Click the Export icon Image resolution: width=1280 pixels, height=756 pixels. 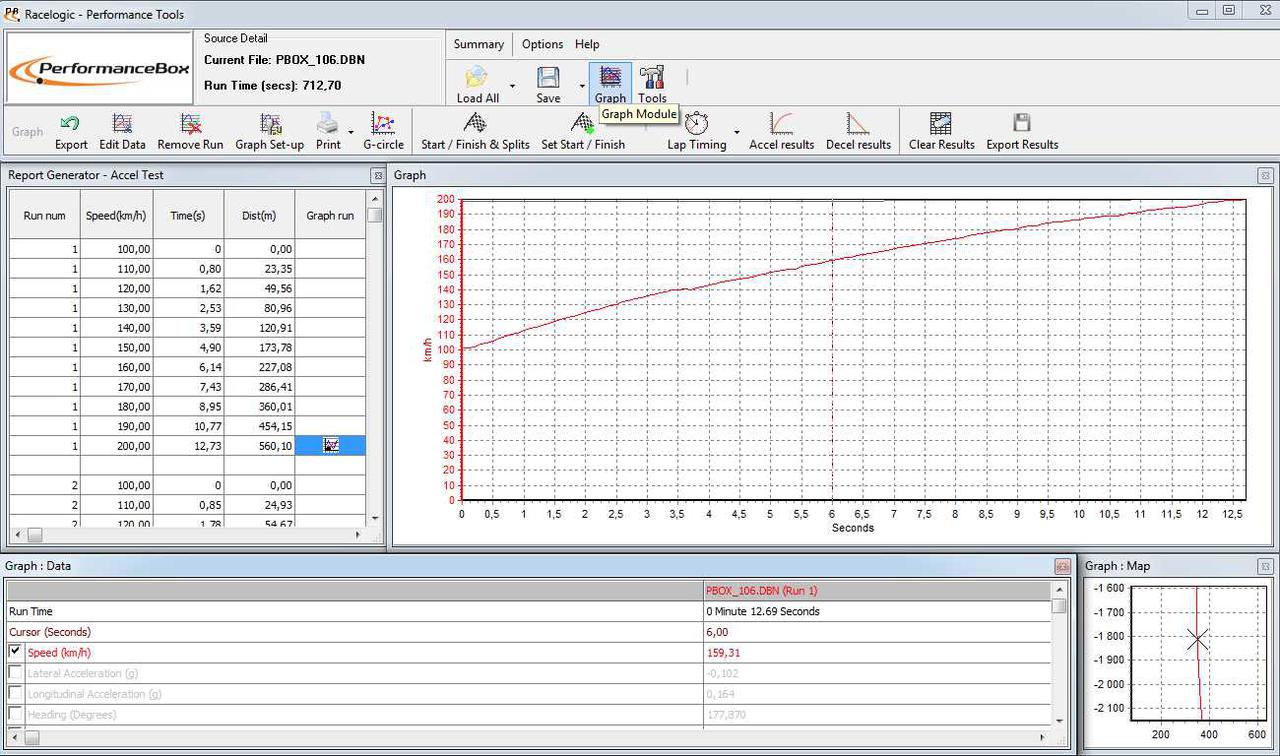pos(70,123)
